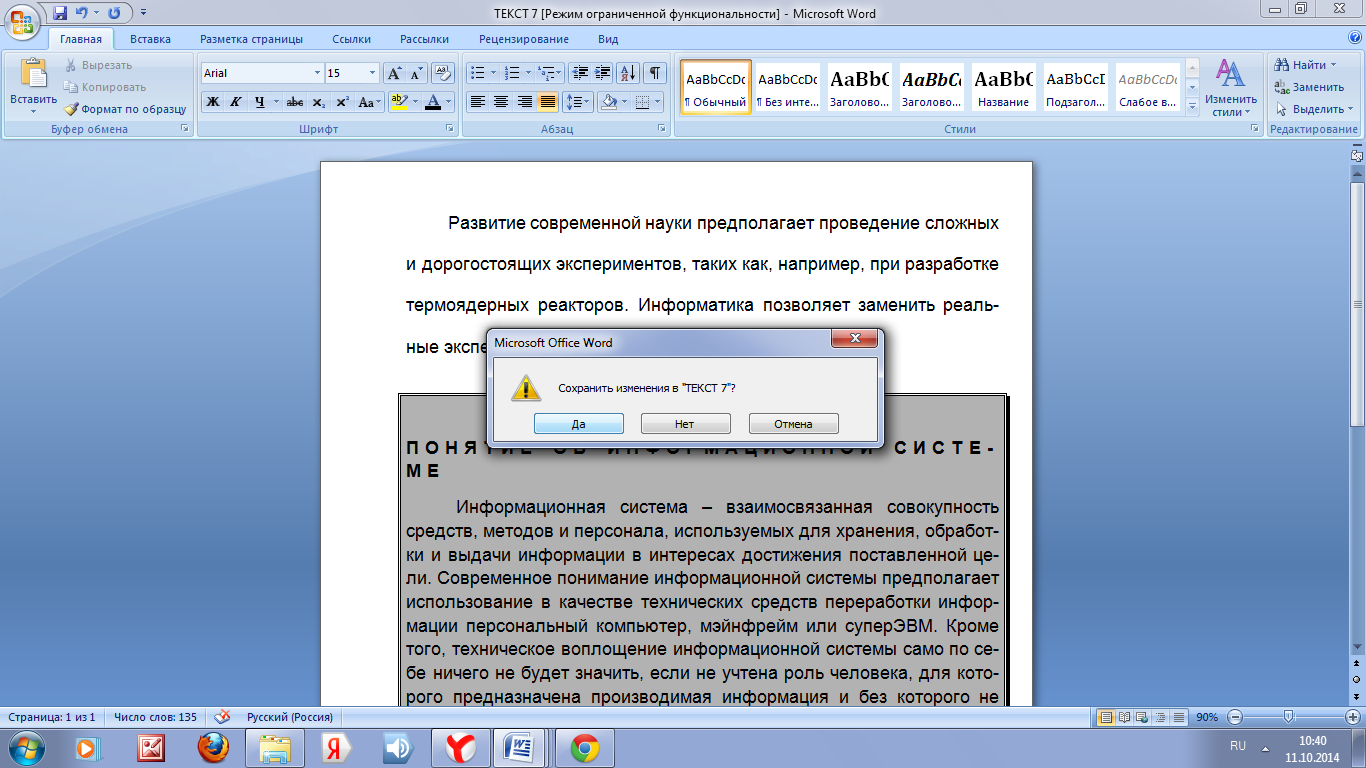Click the decrease indent icon

tap(580, 73)
